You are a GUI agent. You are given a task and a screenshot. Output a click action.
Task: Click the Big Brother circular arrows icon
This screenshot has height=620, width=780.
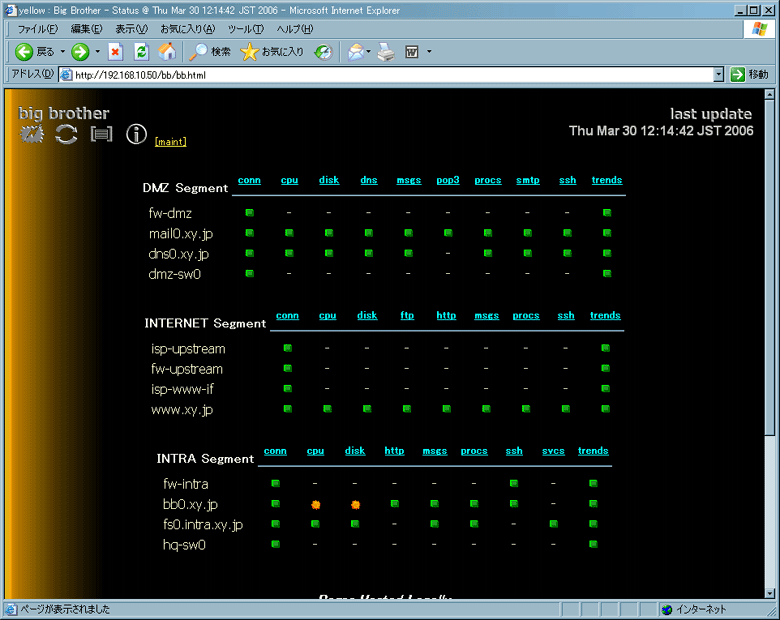[x=66, y=135]
